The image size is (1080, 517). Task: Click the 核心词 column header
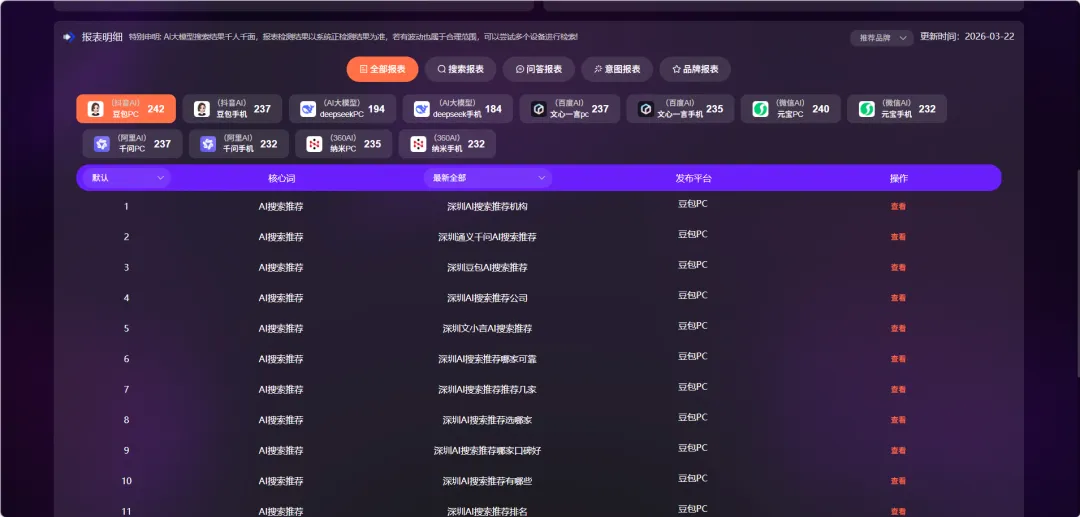click(281, 178)
